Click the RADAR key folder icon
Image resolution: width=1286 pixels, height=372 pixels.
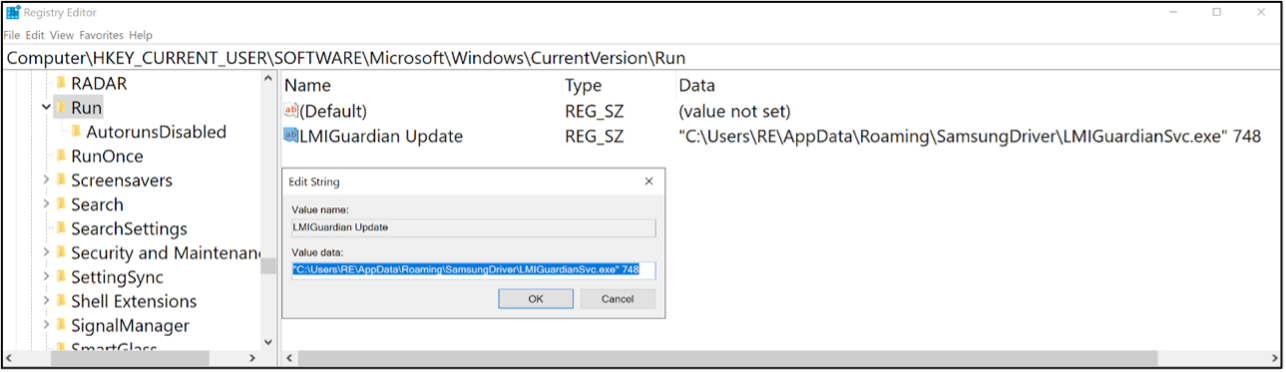pos(60,84)
